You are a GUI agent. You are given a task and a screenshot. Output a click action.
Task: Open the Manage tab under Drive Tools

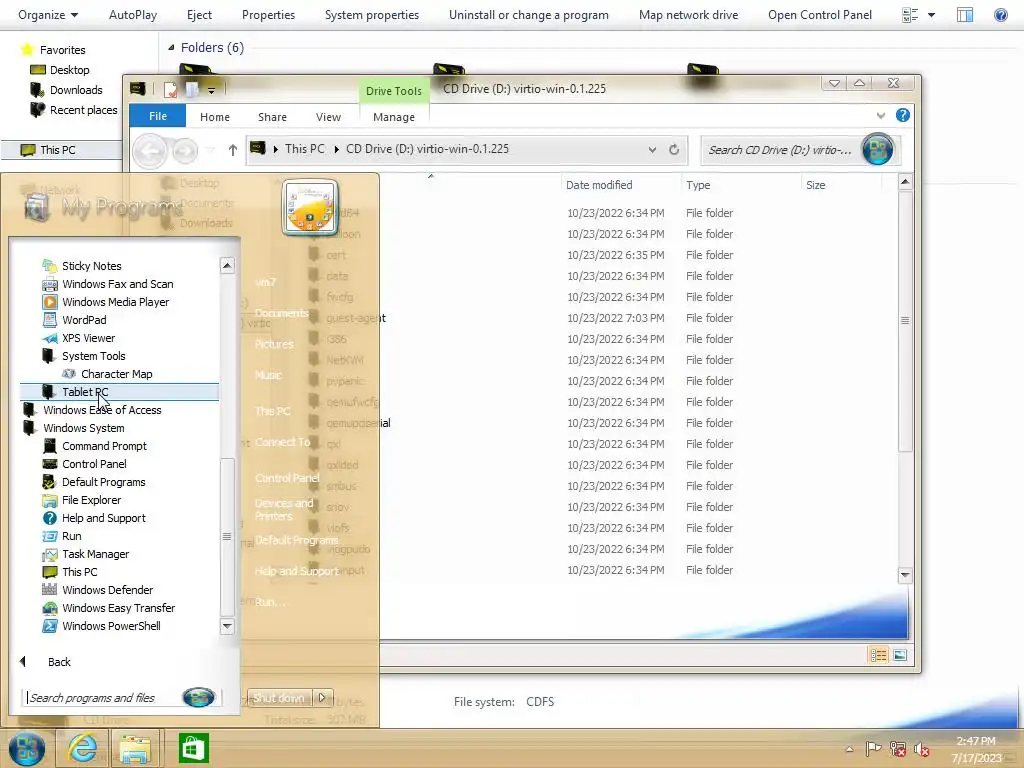pos(394,117)
